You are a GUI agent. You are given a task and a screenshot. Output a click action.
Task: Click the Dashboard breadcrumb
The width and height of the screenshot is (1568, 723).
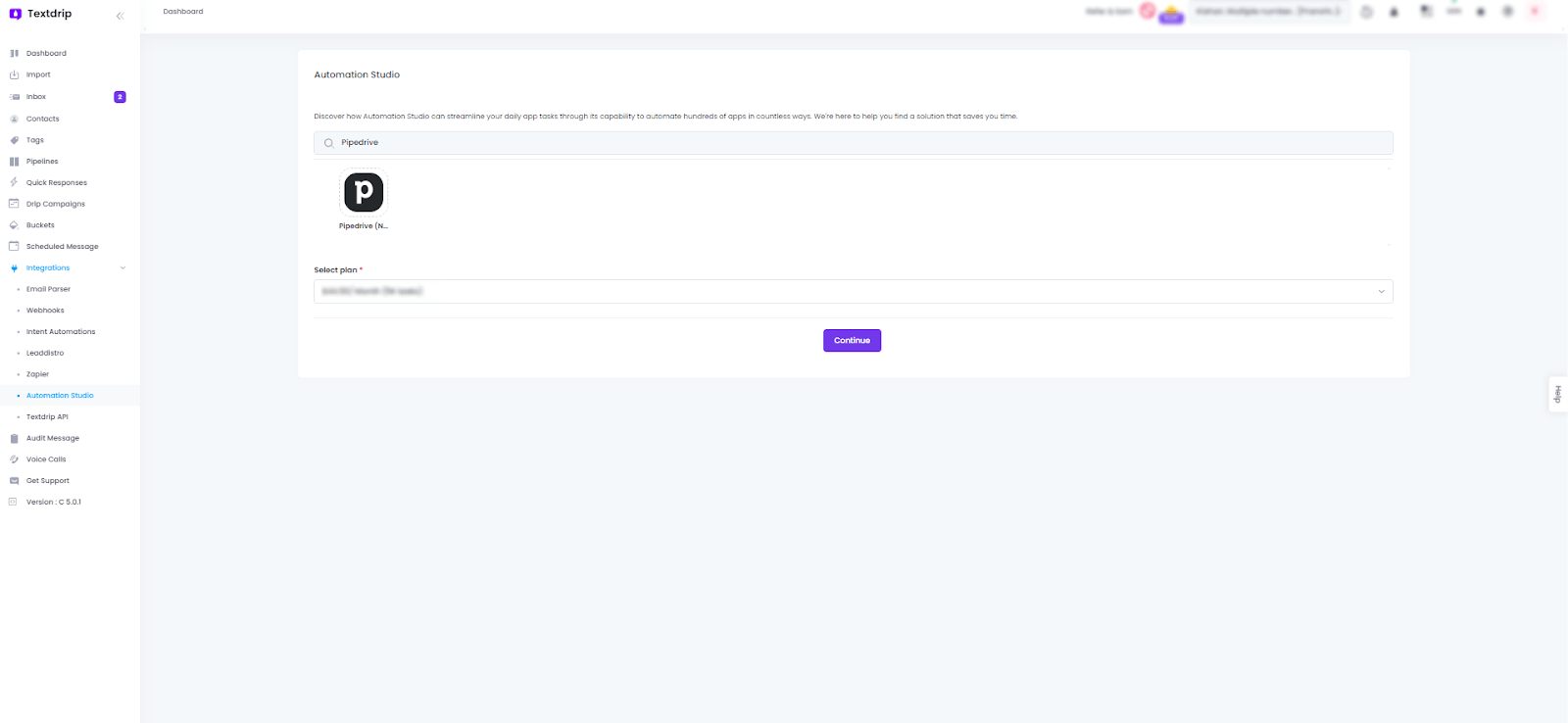[x=183, y=12]
